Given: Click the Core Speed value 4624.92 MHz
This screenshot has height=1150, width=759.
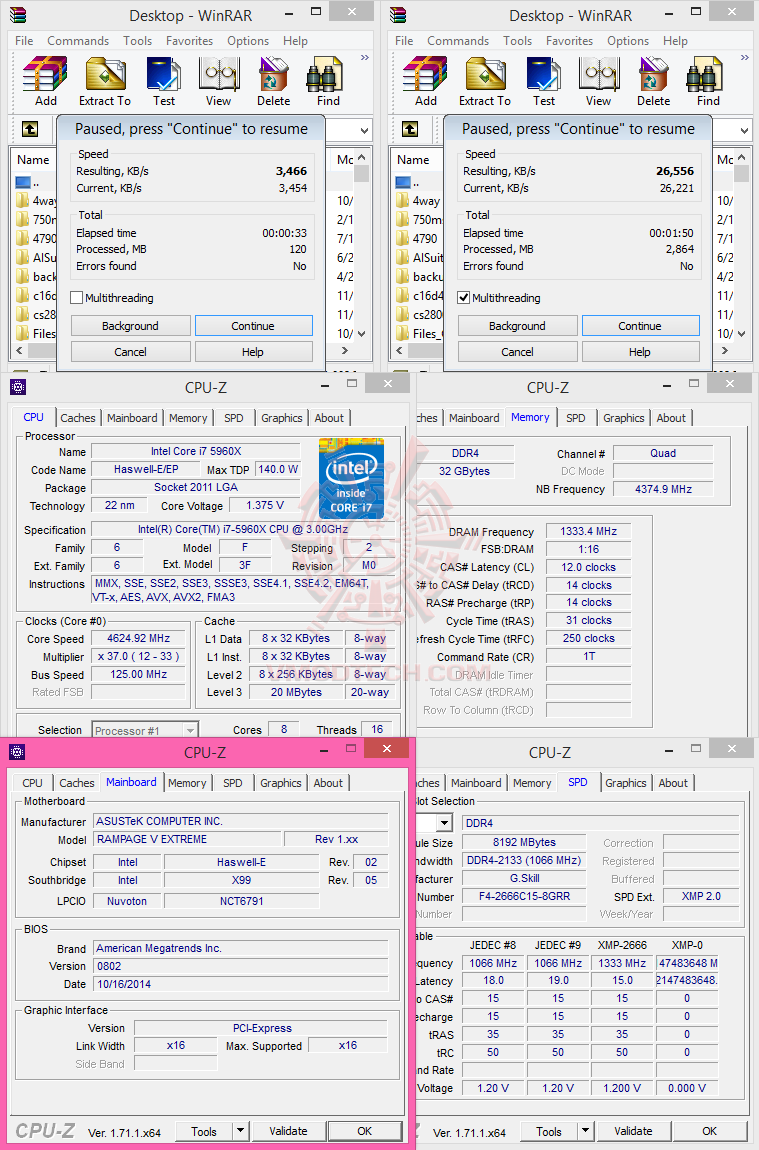Looking at the screenshot, I should (139, 639).
